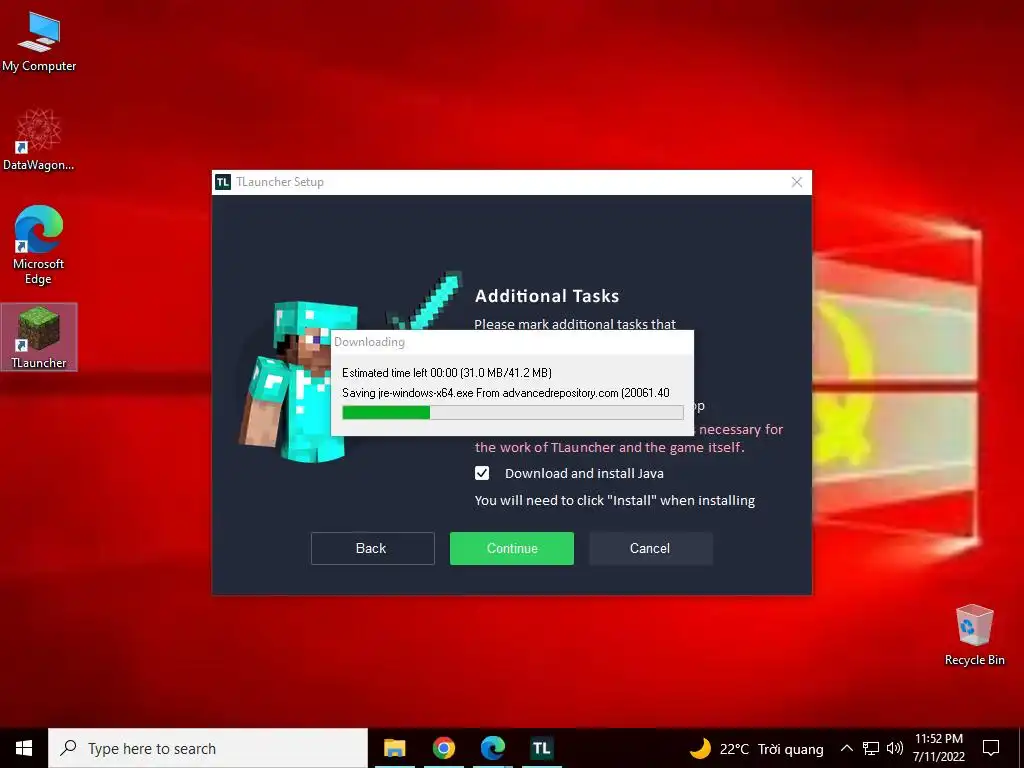Show hidden system tray icons
This screenshot has width=1024, height=768.
(x=846, y=748)
